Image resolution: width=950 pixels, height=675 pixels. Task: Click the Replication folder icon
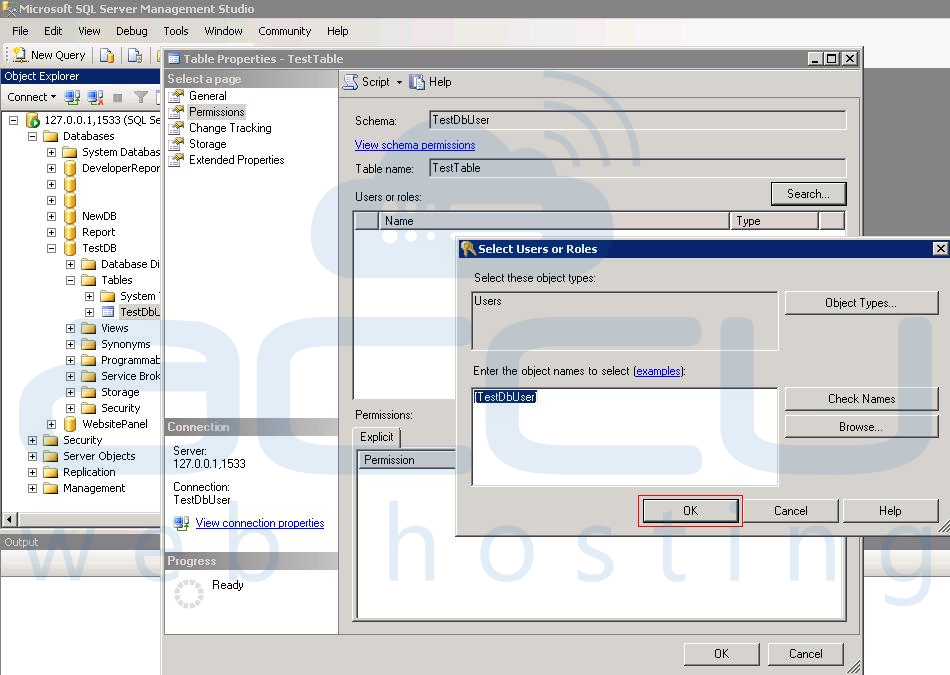click(51, 472)
